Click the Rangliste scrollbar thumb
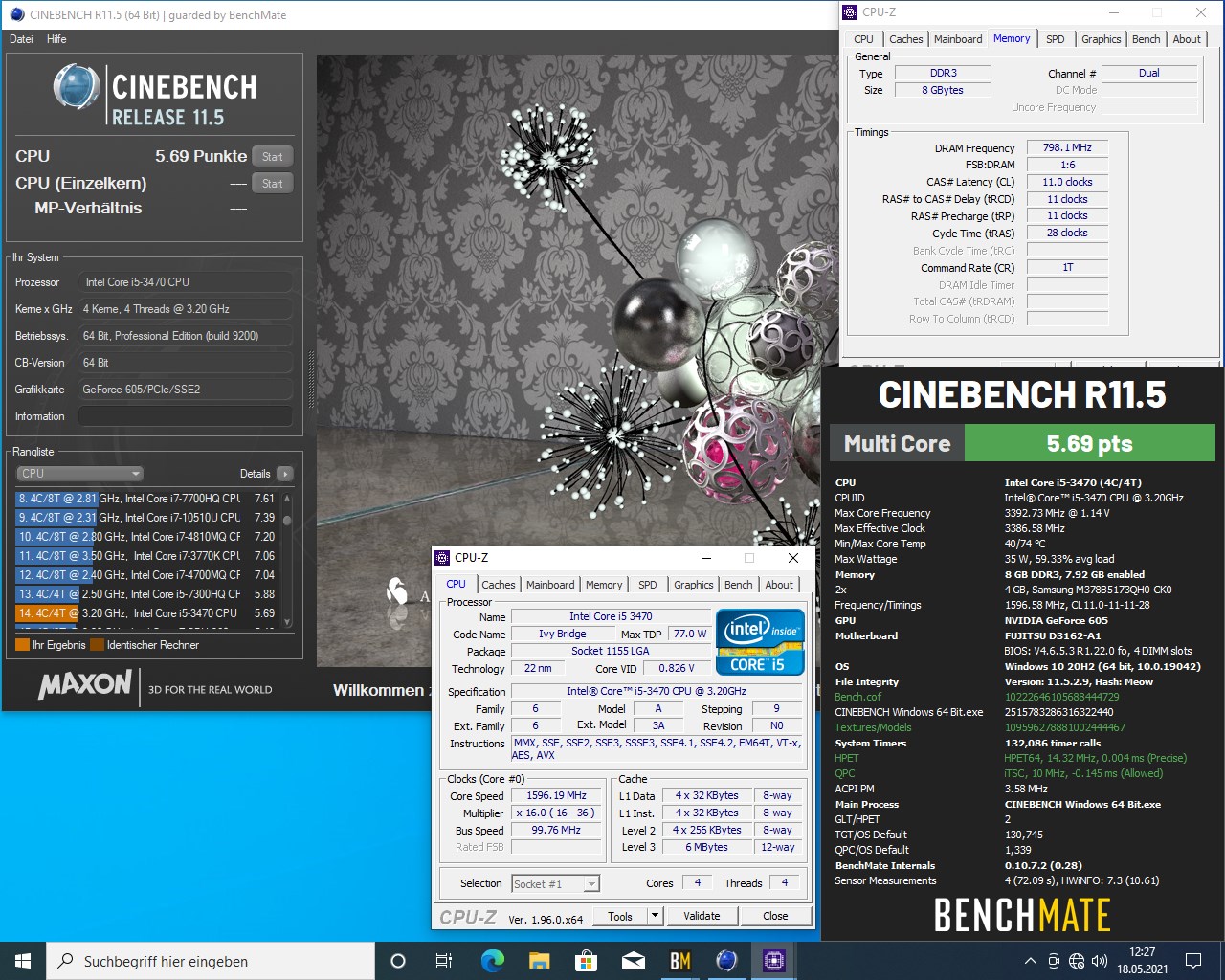Screen dimensions: 1225x980 coord(286,521)
